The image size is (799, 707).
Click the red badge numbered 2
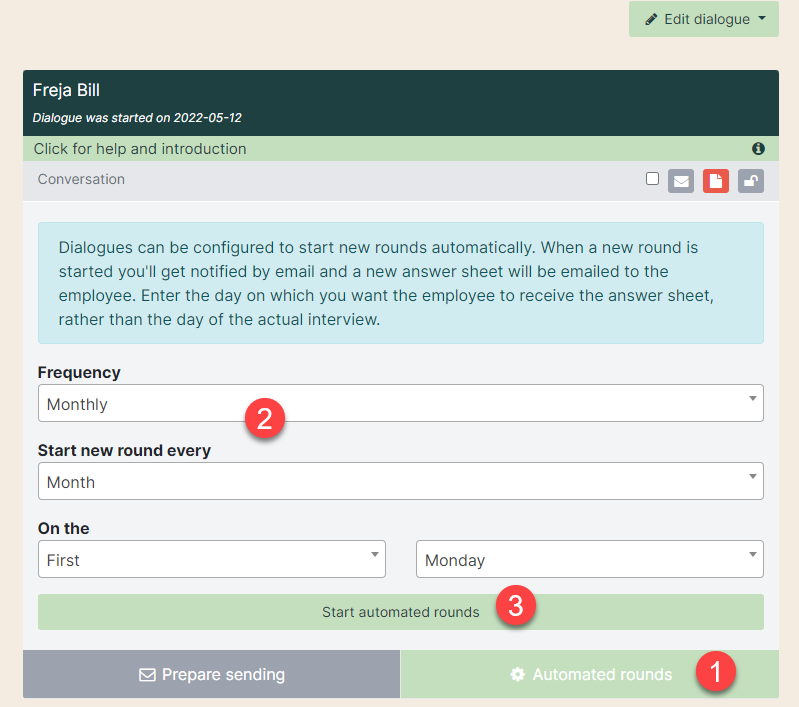pyautogui.click(x=265, y=418)
